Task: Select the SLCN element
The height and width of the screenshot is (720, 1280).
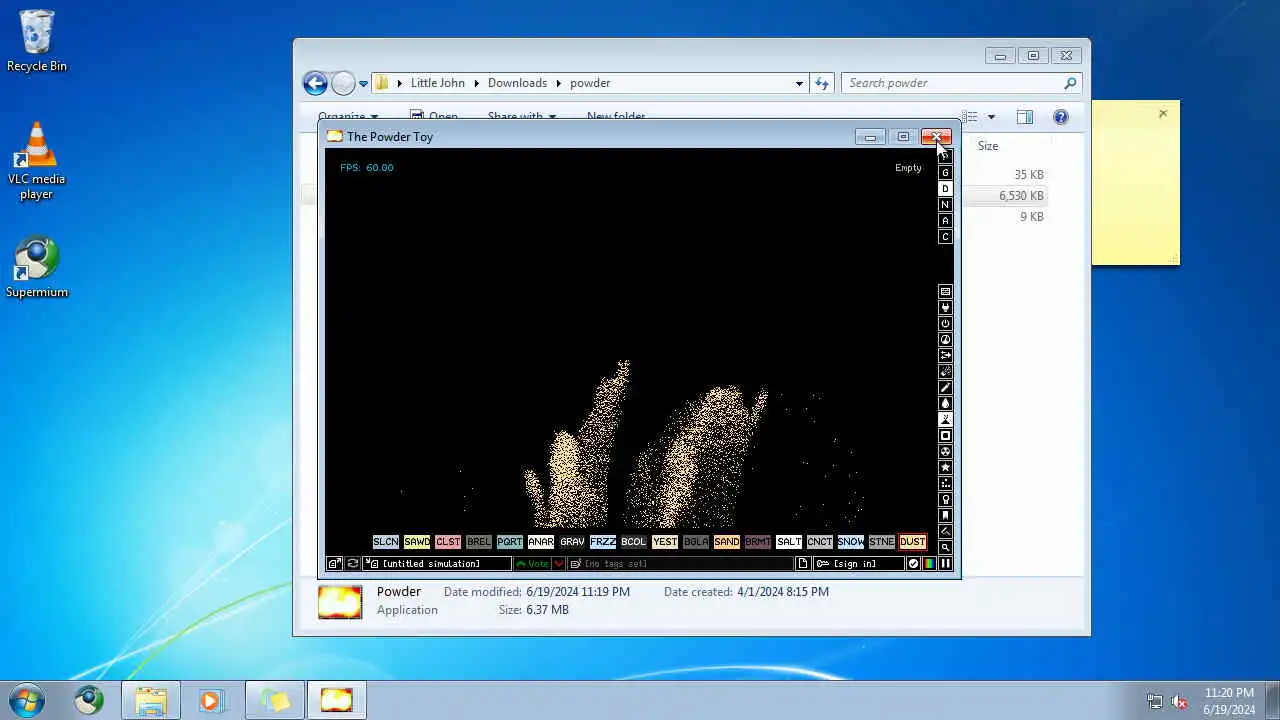Action: tap(386, 542)
